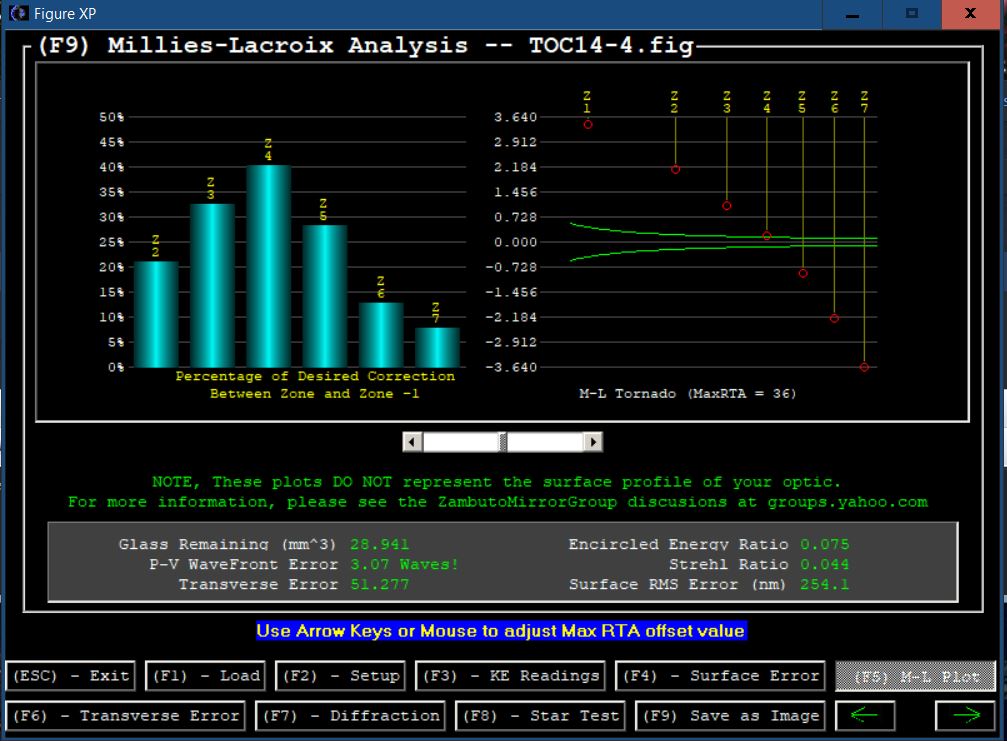Screen dimensions: 1007x741
Task: Click the Strehl Ratio value 0.044
Action: [x=825, y=564]
